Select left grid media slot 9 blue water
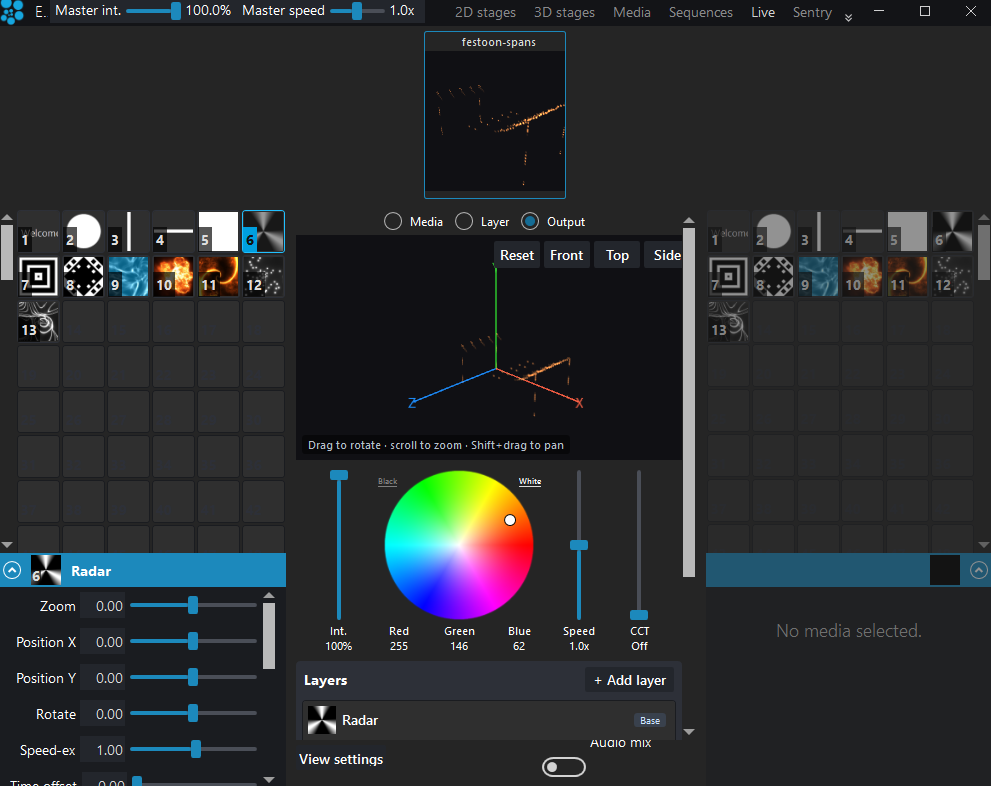Viewport: 991px width, 786px height. (128, 276)
